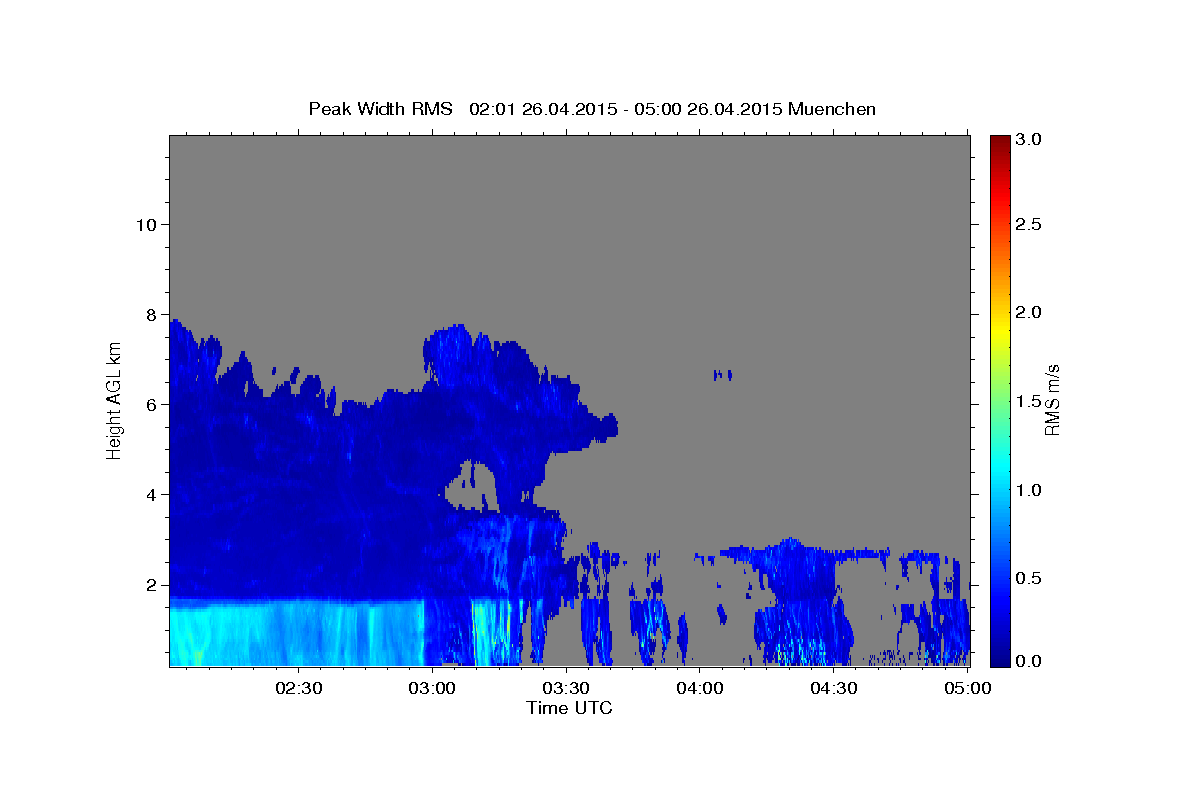
Task: Click the height label '2'
Action: 149,585
